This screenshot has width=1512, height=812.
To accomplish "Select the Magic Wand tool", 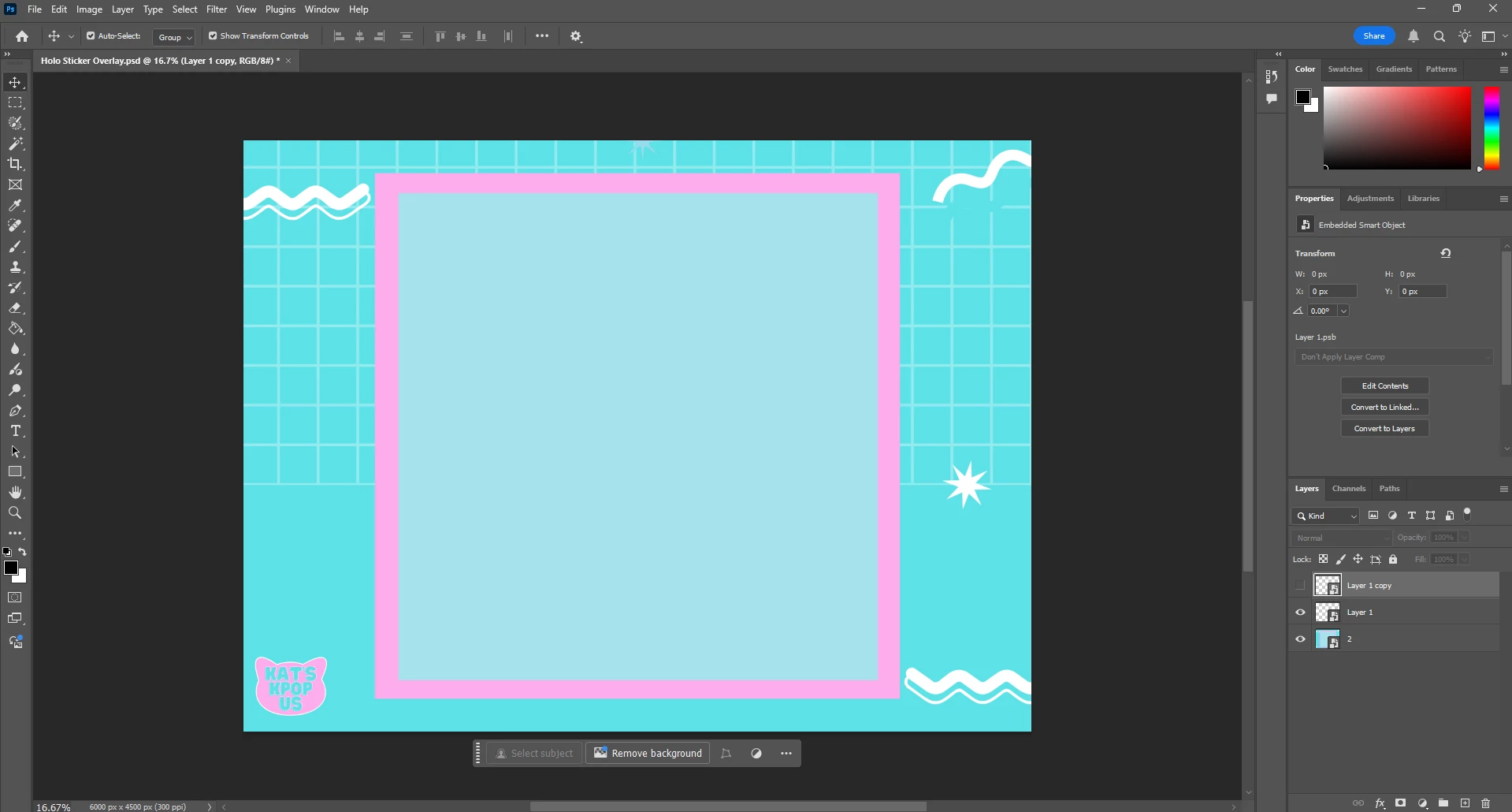I will click(x=15, y=144).
